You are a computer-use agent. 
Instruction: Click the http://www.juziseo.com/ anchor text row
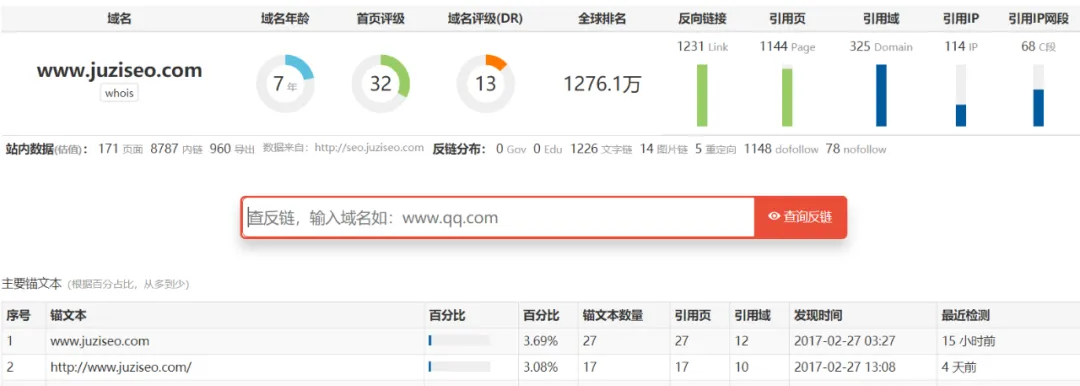click(x=540, y=367)
